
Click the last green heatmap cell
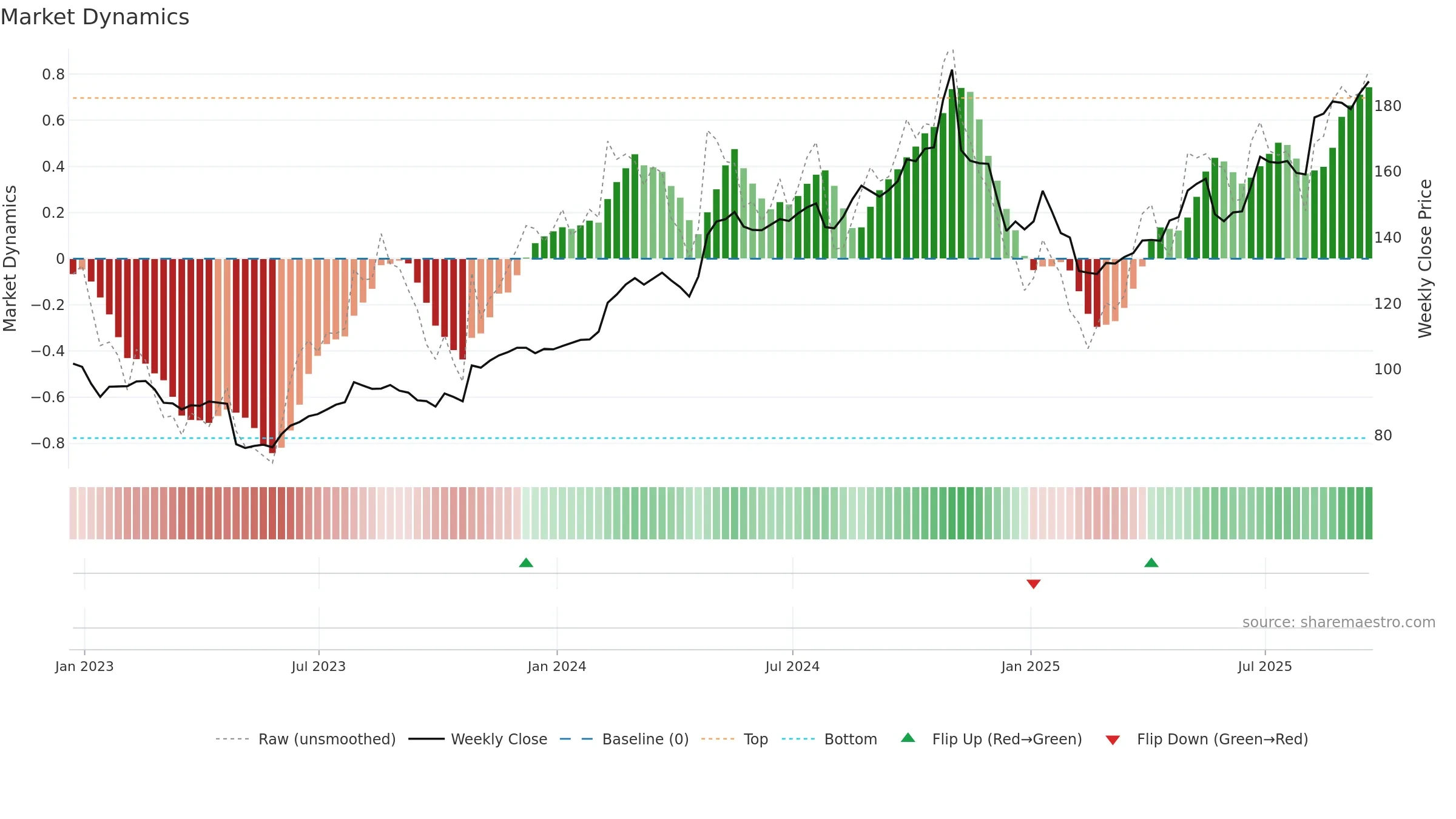point(1369,513)
